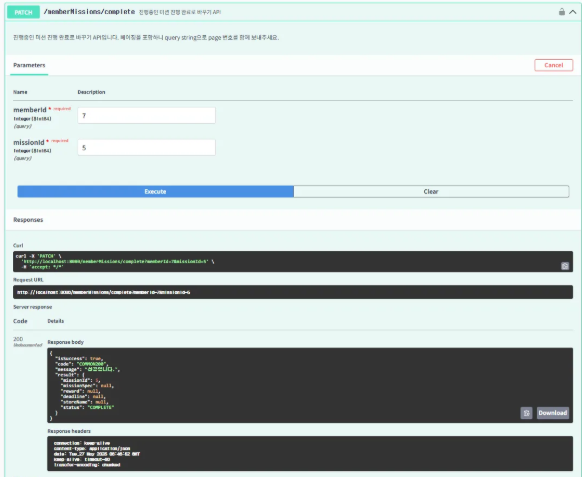Select the Parameters tab
Screen dimensions: 582x477
click(x=29, y=65)
